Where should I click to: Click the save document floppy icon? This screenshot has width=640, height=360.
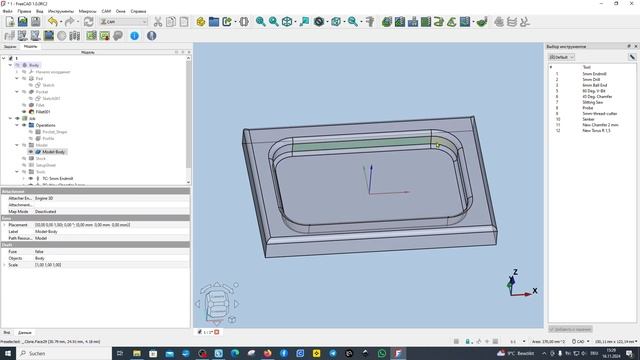[x=36, y=22]
